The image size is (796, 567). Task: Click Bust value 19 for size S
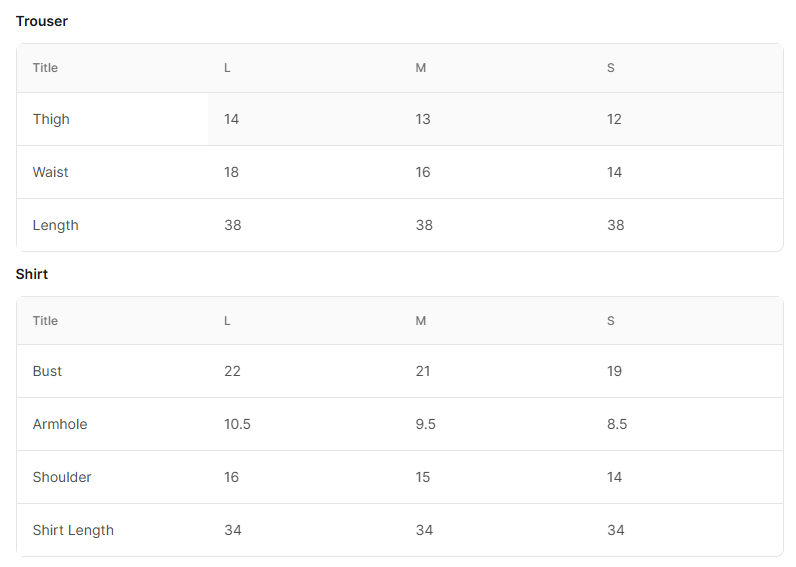coord(614,371)
